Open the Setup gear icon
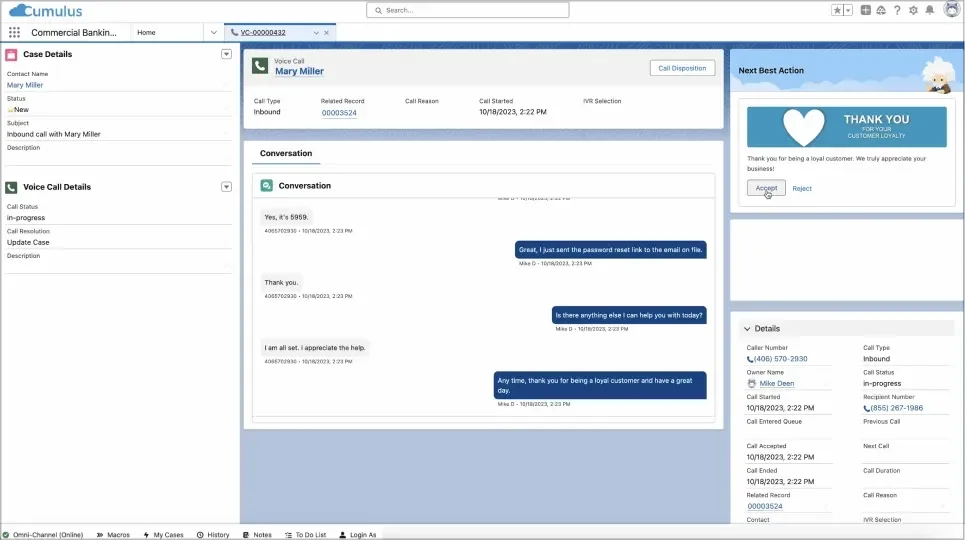965x540 pixels. click(x=913, y=10)
